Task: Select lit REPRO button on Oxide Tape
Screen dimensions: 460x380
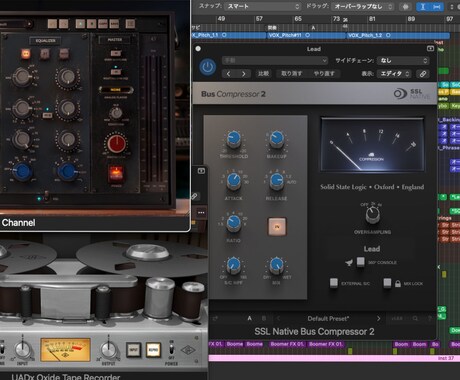Action: pyautogui.click(x=153, y=350)
